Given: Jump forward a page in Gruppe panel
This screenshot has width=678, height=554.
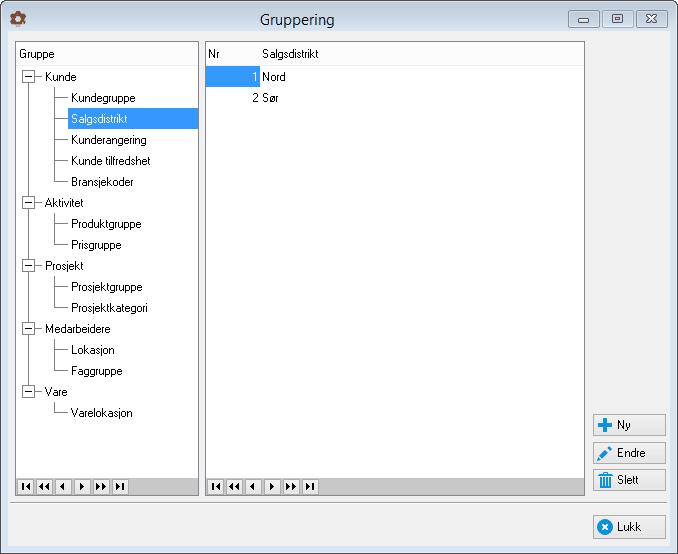Looking at the screenshot, I should click(x=101, y=487).
